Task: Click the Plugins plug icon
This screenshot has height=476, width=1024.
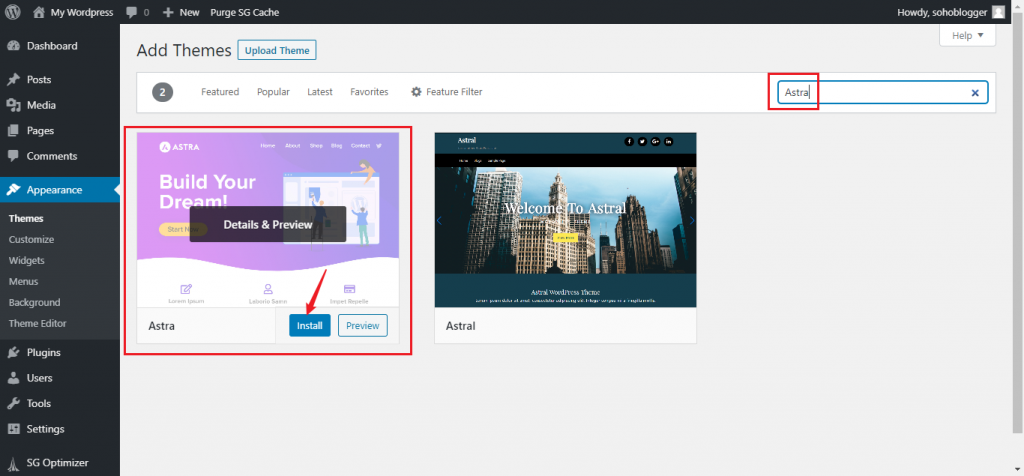Action: [x=13, y=353]
